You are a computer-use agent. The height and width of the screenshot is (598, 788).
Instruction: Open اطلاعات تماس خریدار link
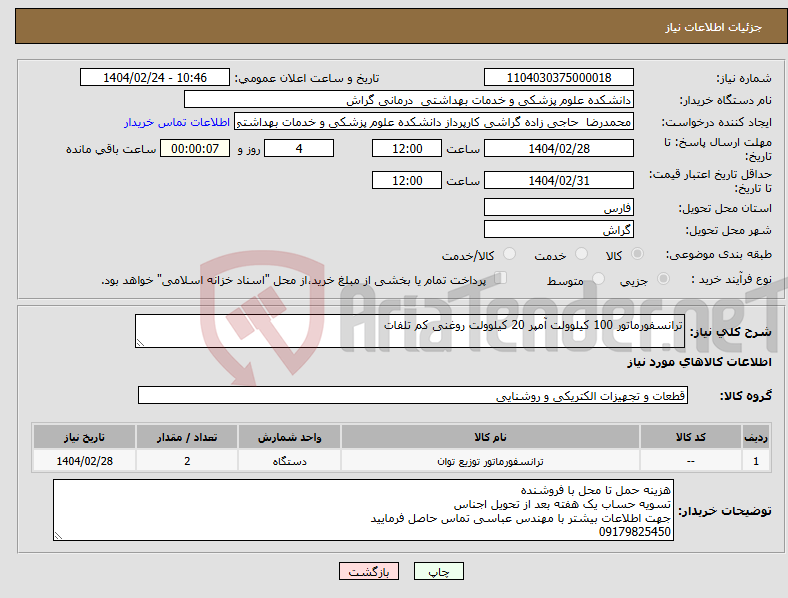[x=177, y=122]
